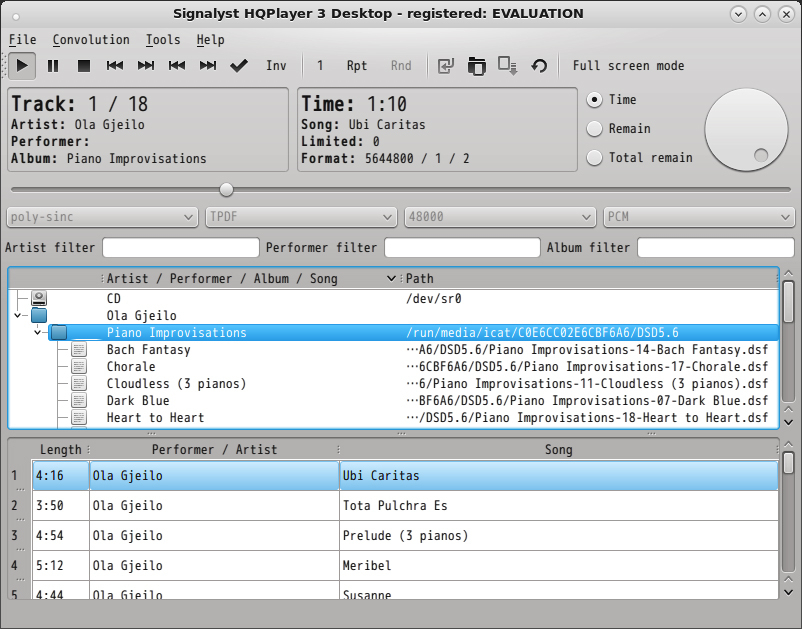The width and height of the screenshot is (802, 629).
Task: Click the file icon beside Cloudless (3 pianos)
Action: coord(79,384)
